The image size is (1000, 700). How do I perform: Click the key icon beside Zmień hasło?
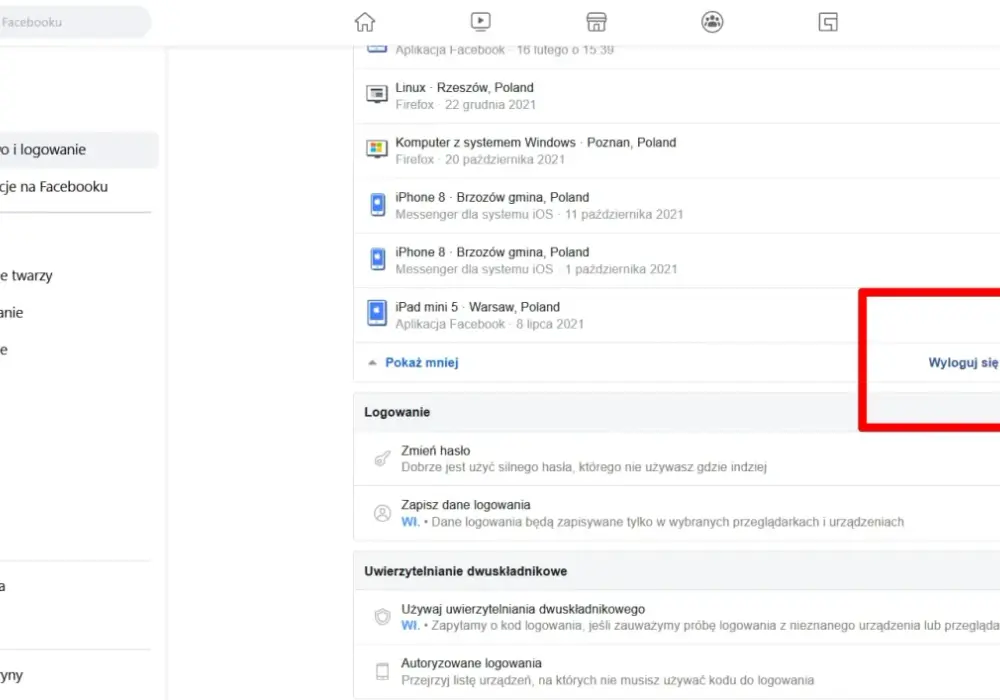[382, 458]
